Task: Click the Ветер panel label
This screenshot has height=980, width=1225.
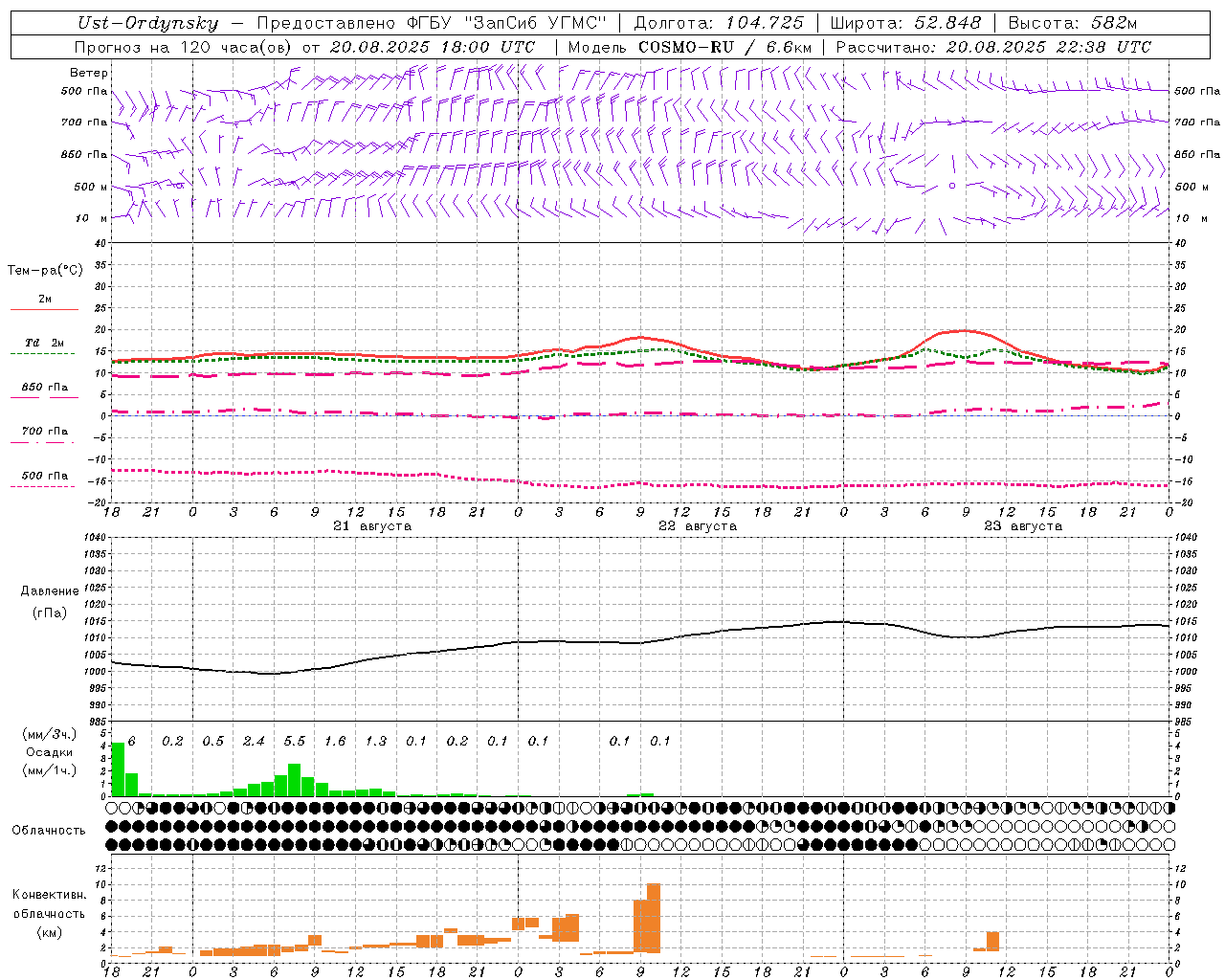Action: coord(89,73)
